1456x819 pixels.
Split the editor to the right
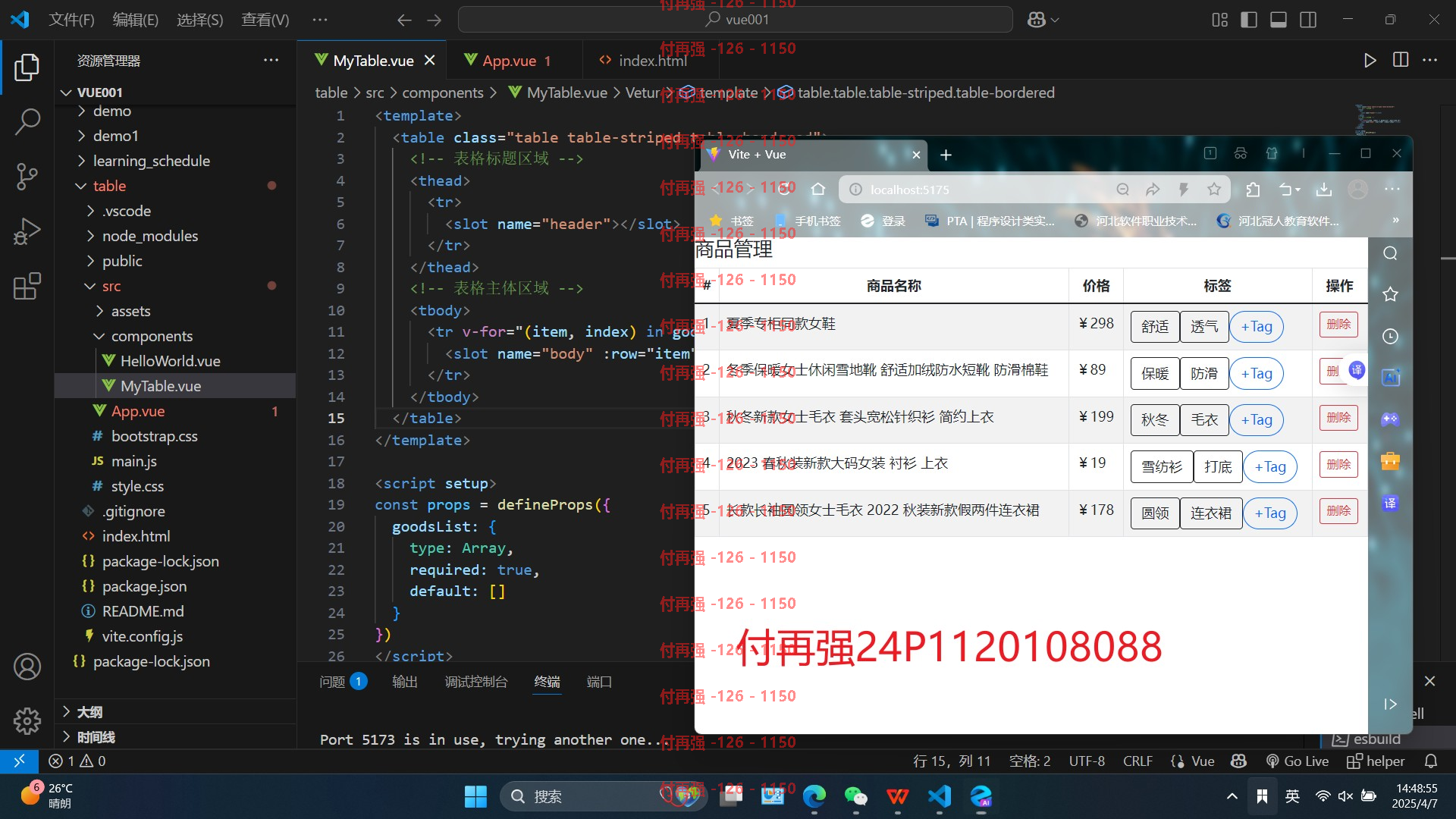[x=1401, y=60]
